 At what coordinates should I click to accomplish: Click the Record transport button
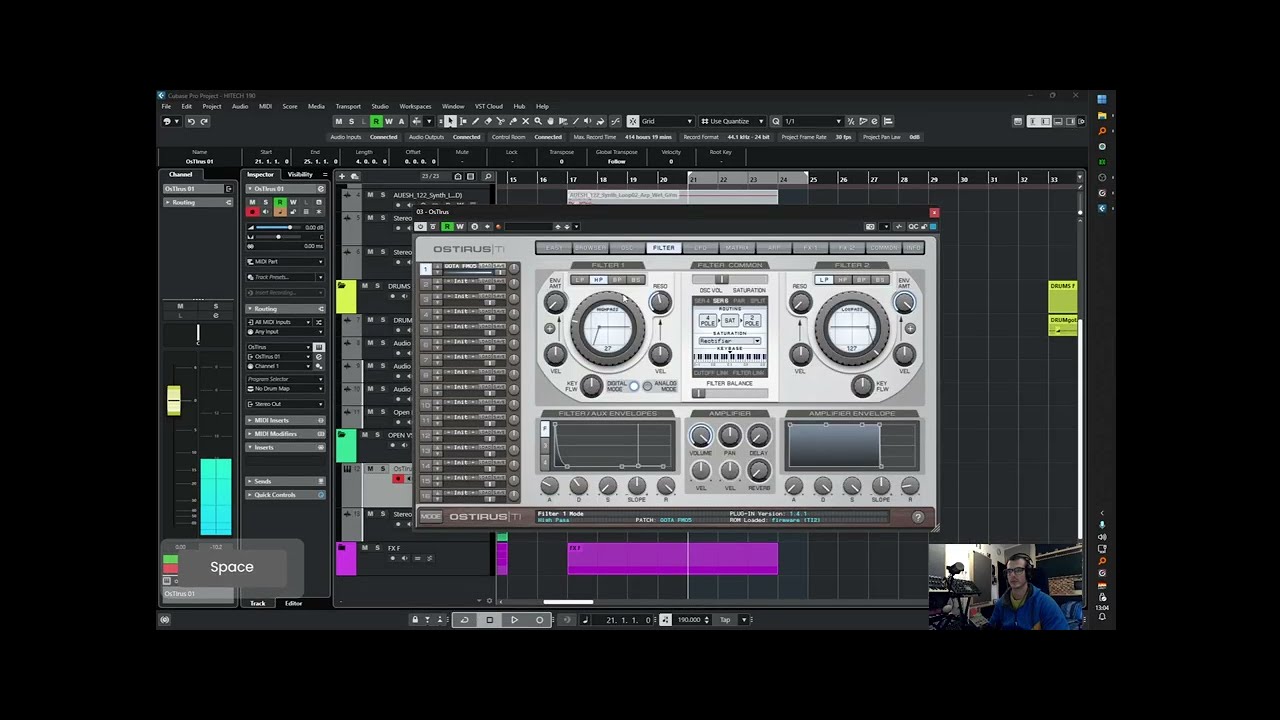click(x=540, y=620)
